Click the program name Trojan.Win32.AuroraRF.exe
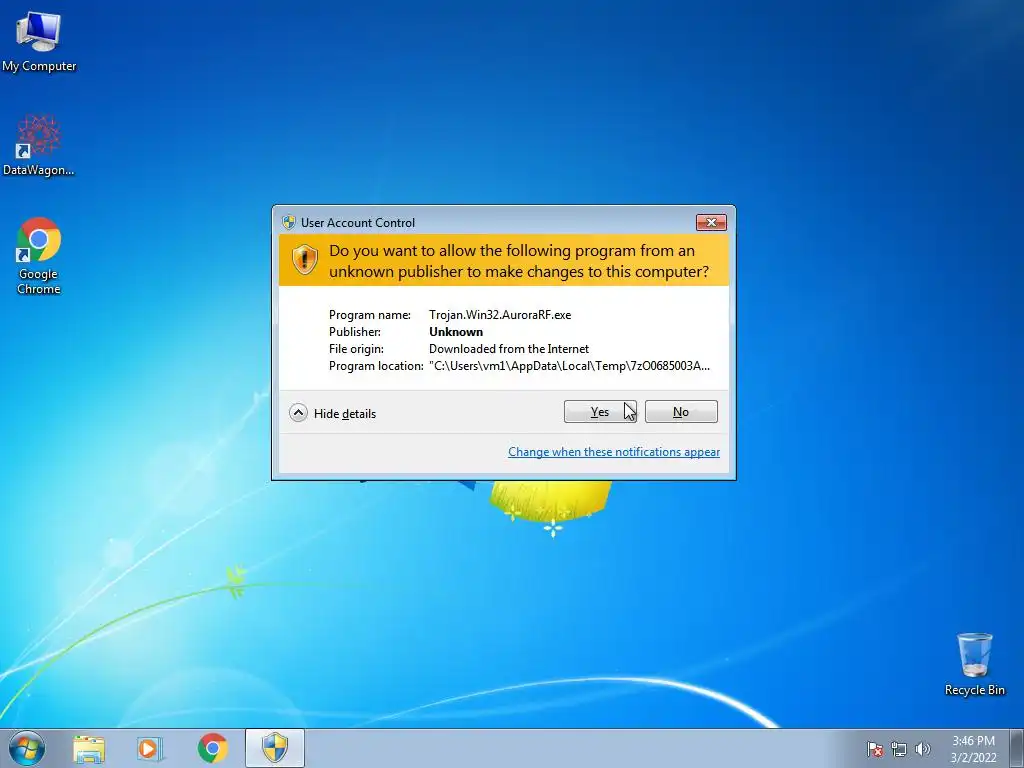1024x768 pixels. (500, 315)
